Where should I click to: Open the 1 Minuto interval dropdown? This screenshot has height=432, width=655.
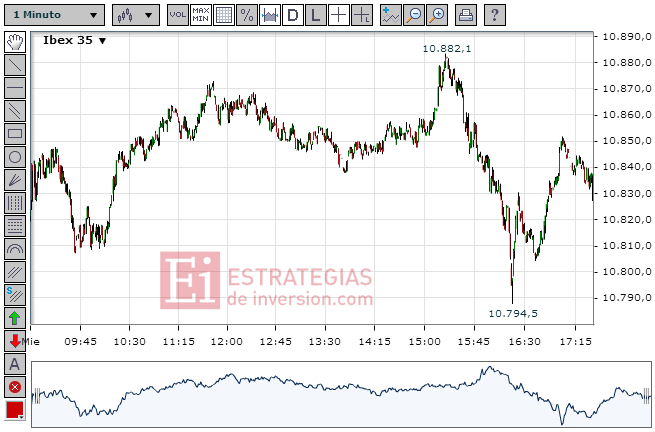(54, 15)
